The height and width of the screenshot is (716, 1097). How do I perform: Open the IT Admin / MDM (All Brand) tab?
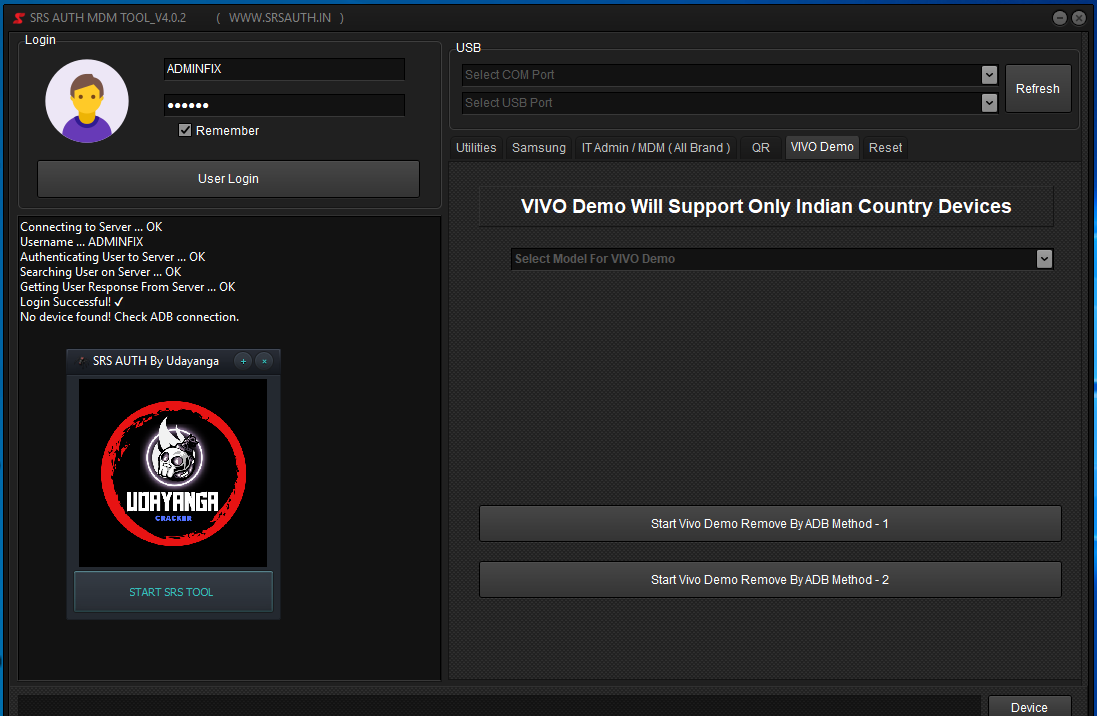coord(656,148)
